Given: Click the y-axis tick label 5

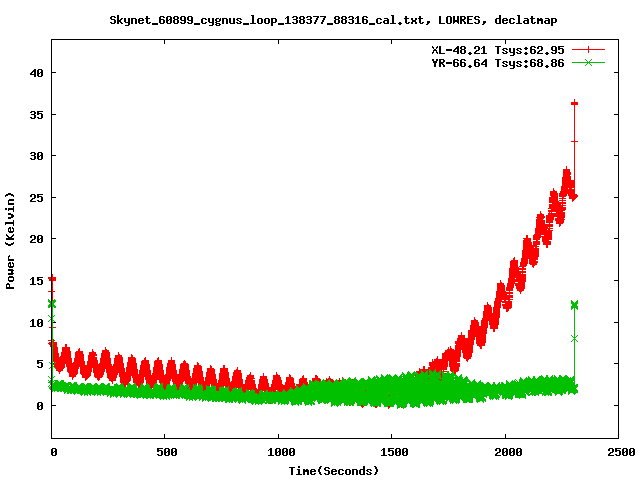Looking at the screenshot, I should [40, 364].
